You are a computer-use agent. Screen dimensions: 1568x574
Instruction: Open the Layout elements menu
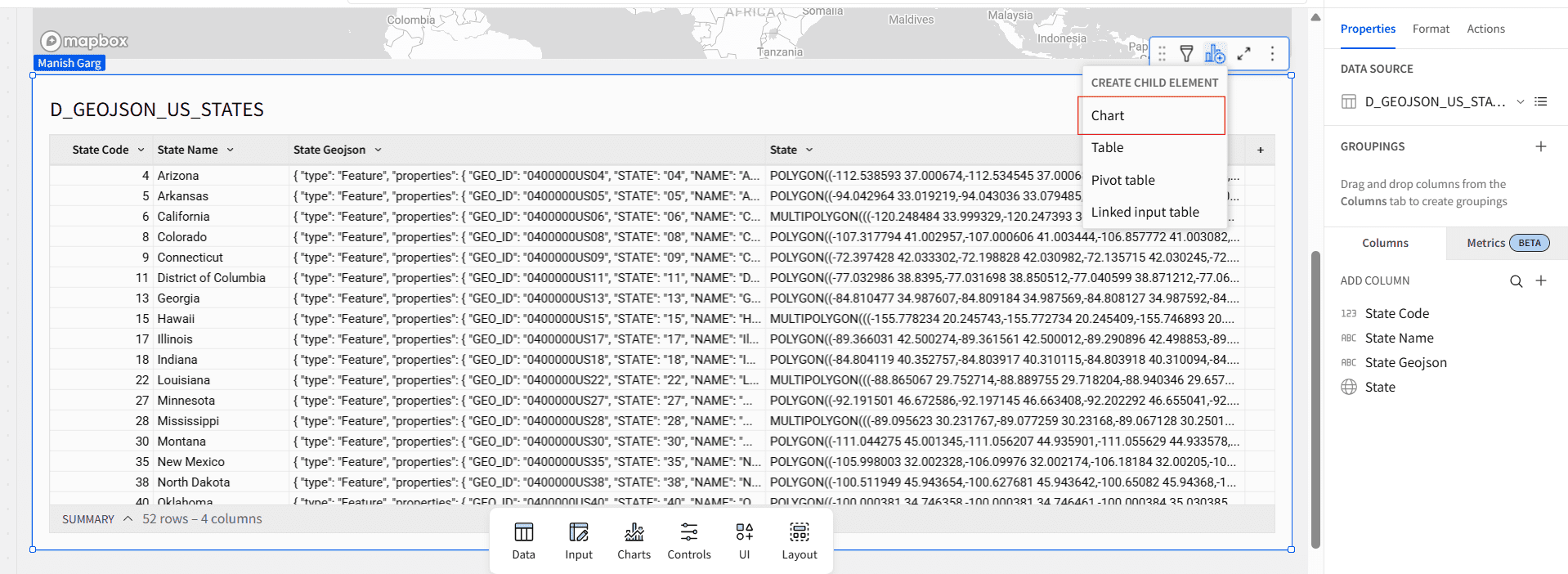click(800, 541)
